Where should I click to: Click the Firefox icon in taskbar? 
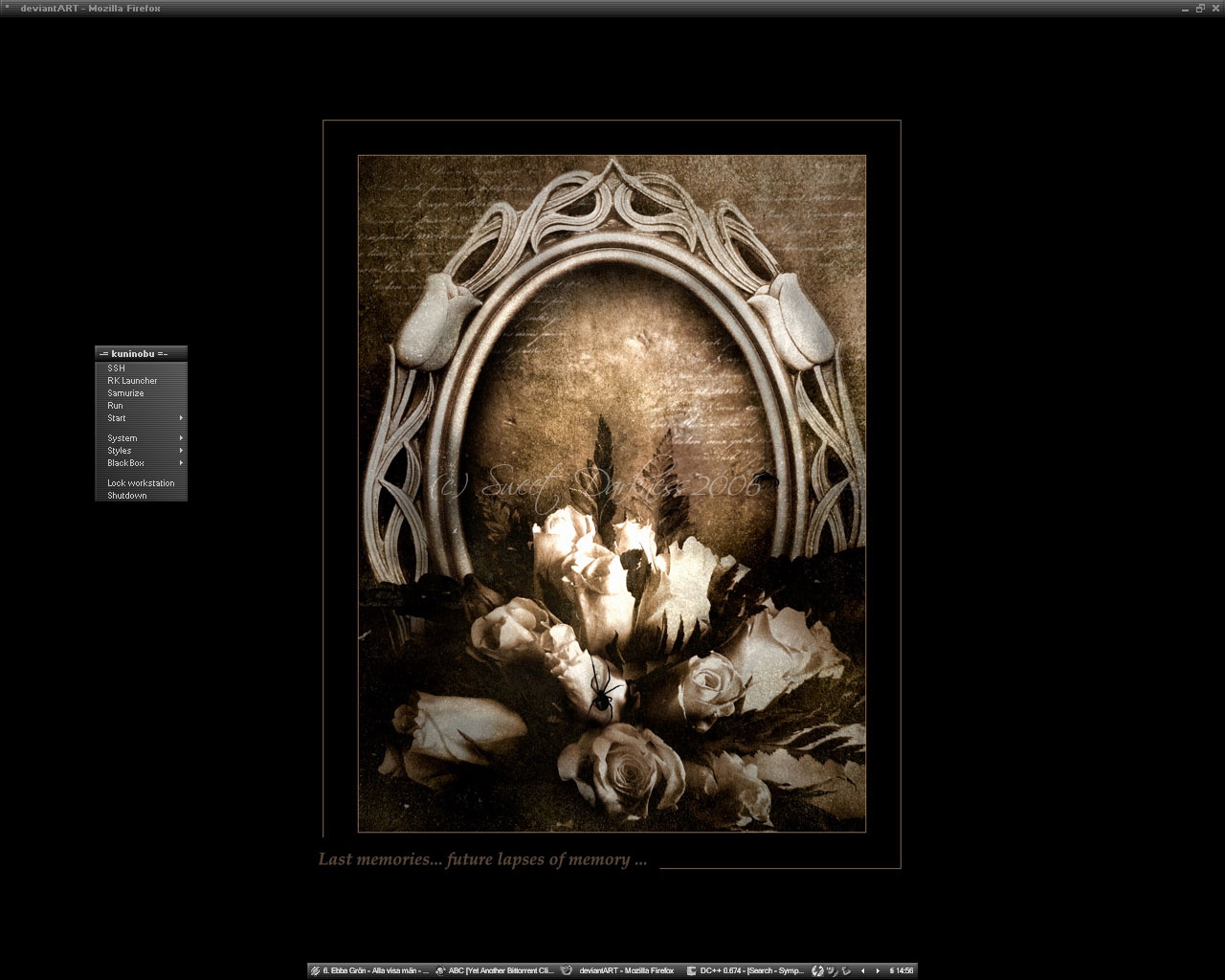[566, 970]
